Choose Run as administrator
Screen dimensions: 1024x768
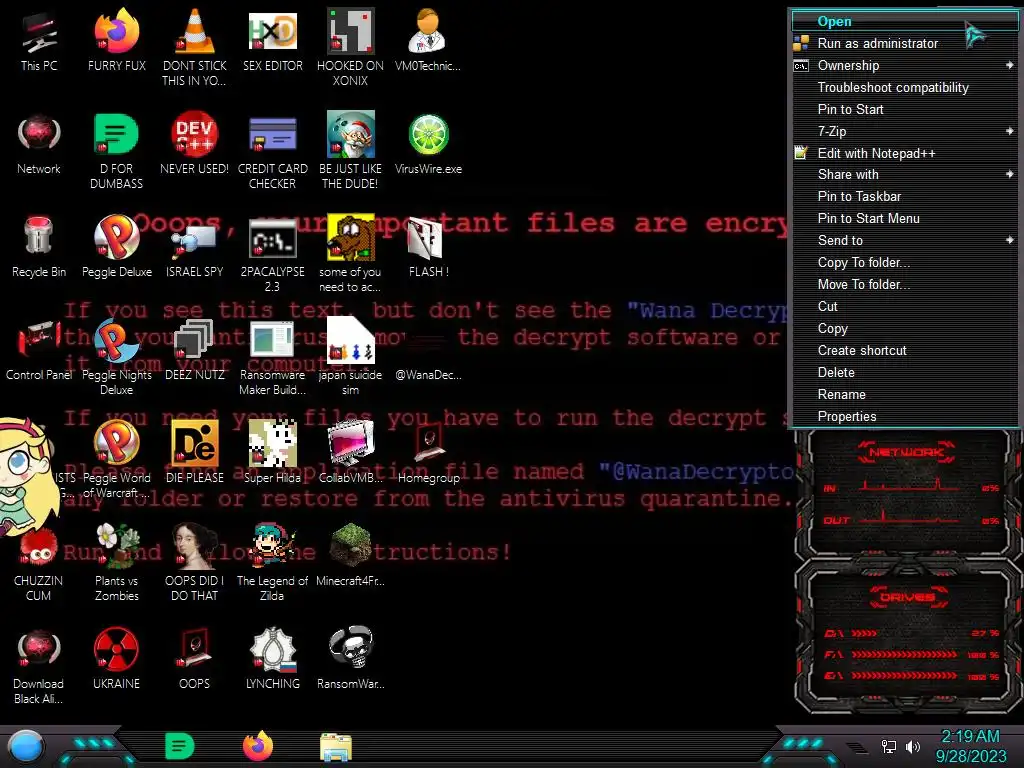pyautogui.click(x=904, y=43)
